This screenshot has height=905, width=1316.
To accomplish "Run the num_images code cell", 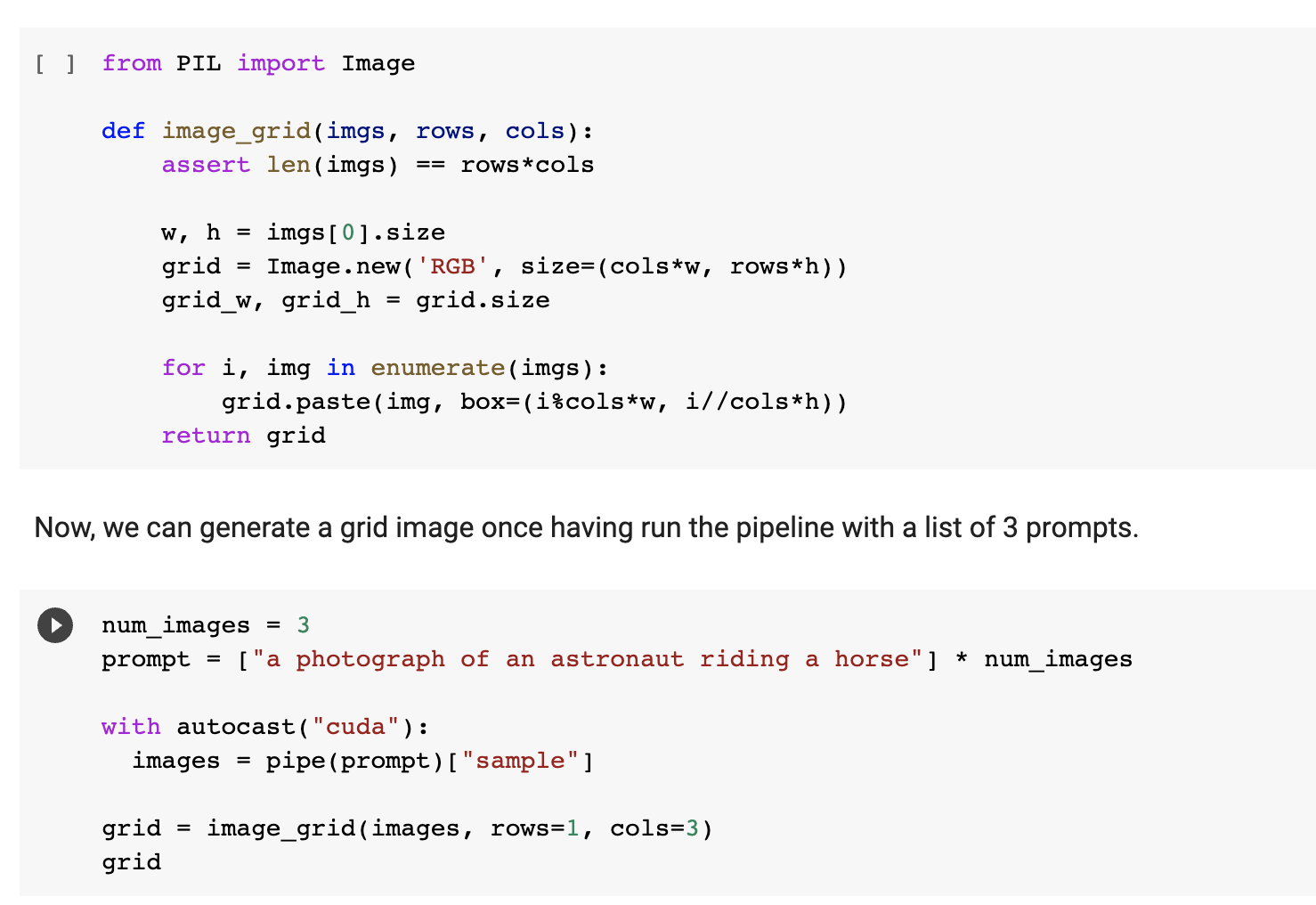I will tap(55, 625).
